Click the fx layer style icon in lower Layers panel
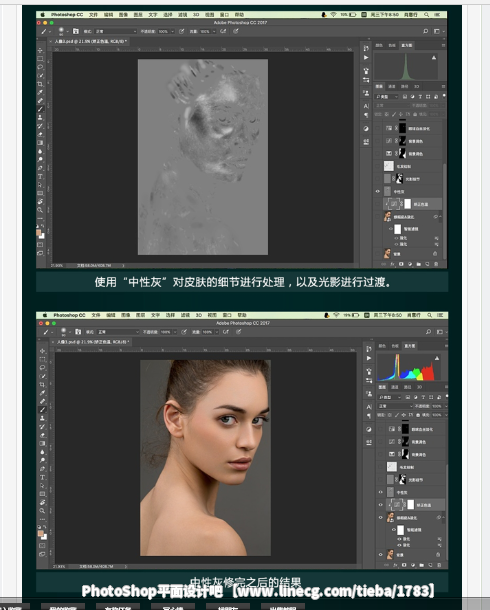490x610 pixels. tap(396, 565)
